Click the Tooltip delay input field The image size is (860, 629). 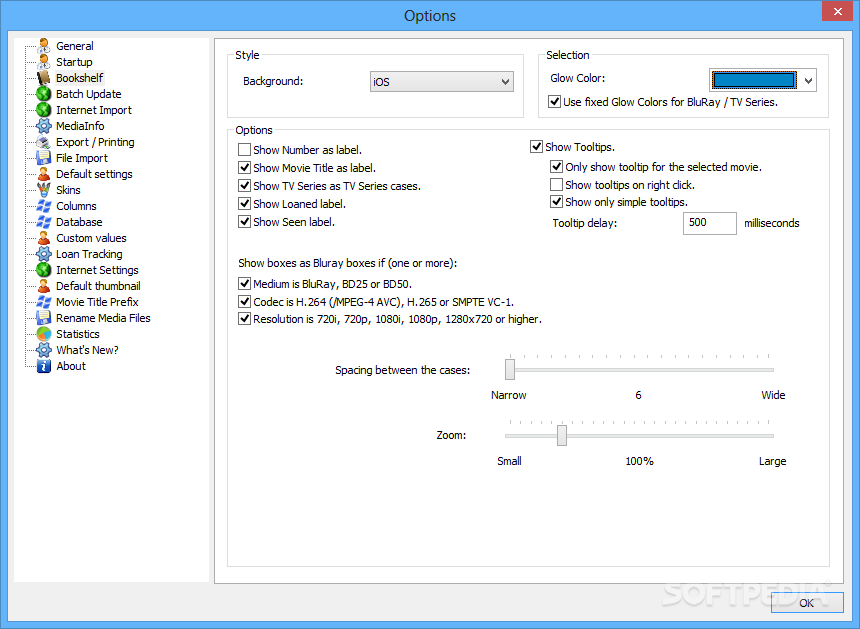tap(709, 223)
